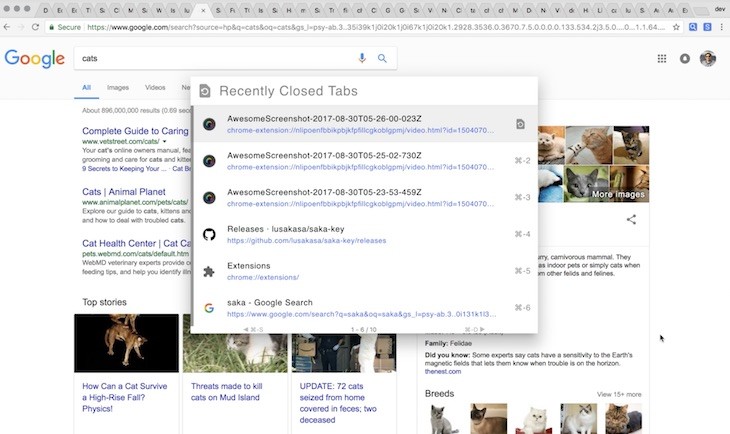The image size is (730, 434).
Task: Go back with the browser back arrow
Action: (7, 27)
